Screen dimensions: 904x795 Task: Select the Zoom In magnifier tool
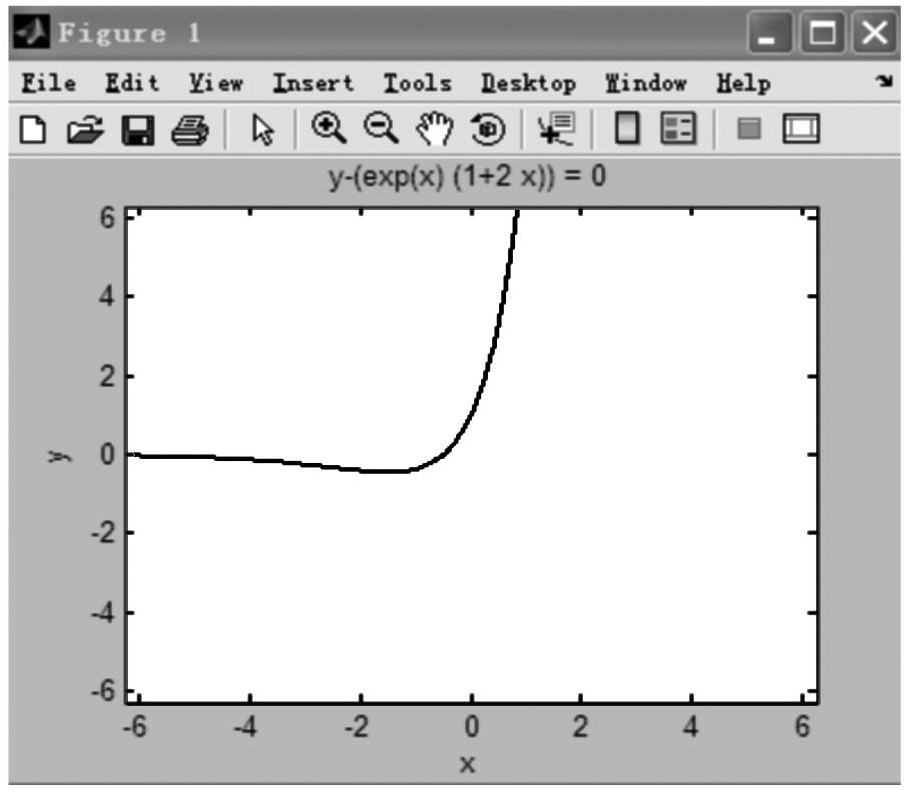[x=329, y=128]
